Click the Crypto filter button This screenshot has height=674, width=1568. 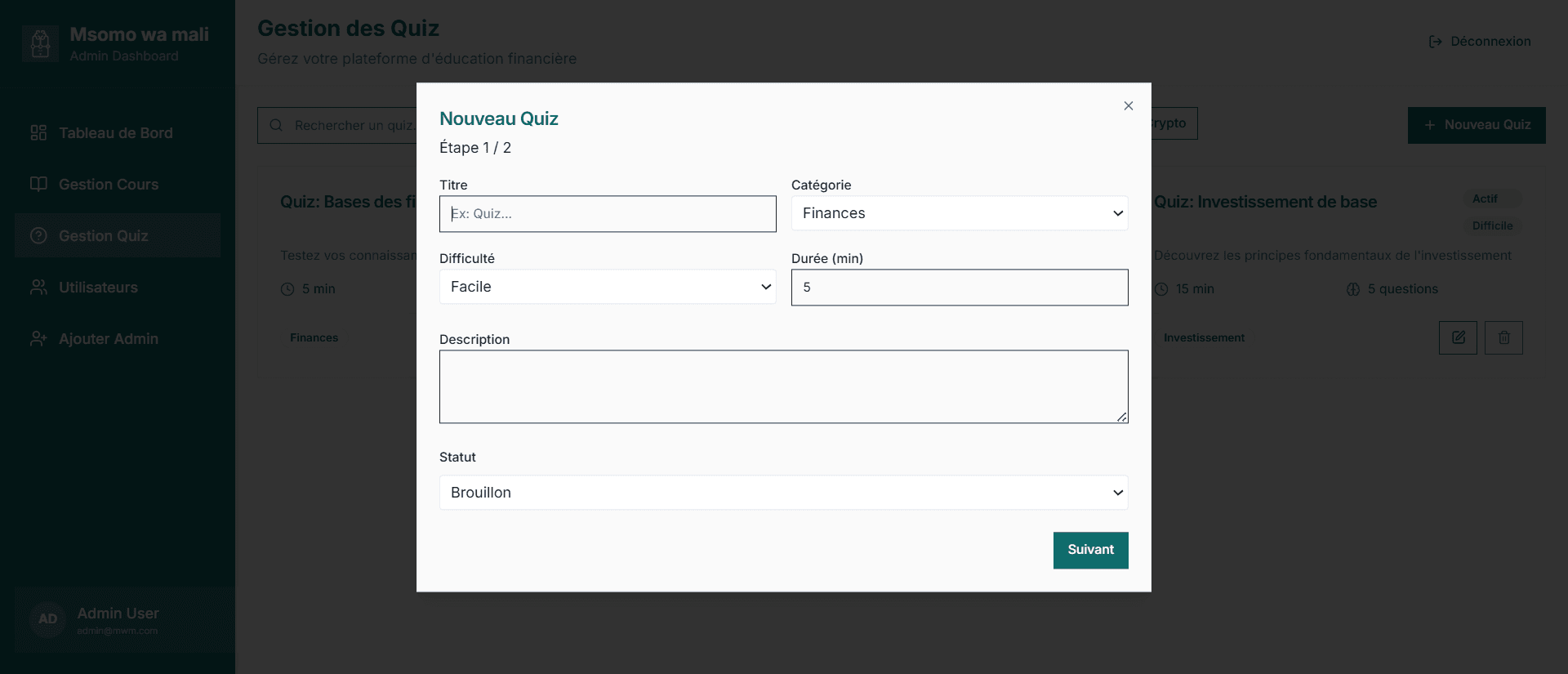[1173, 123]
